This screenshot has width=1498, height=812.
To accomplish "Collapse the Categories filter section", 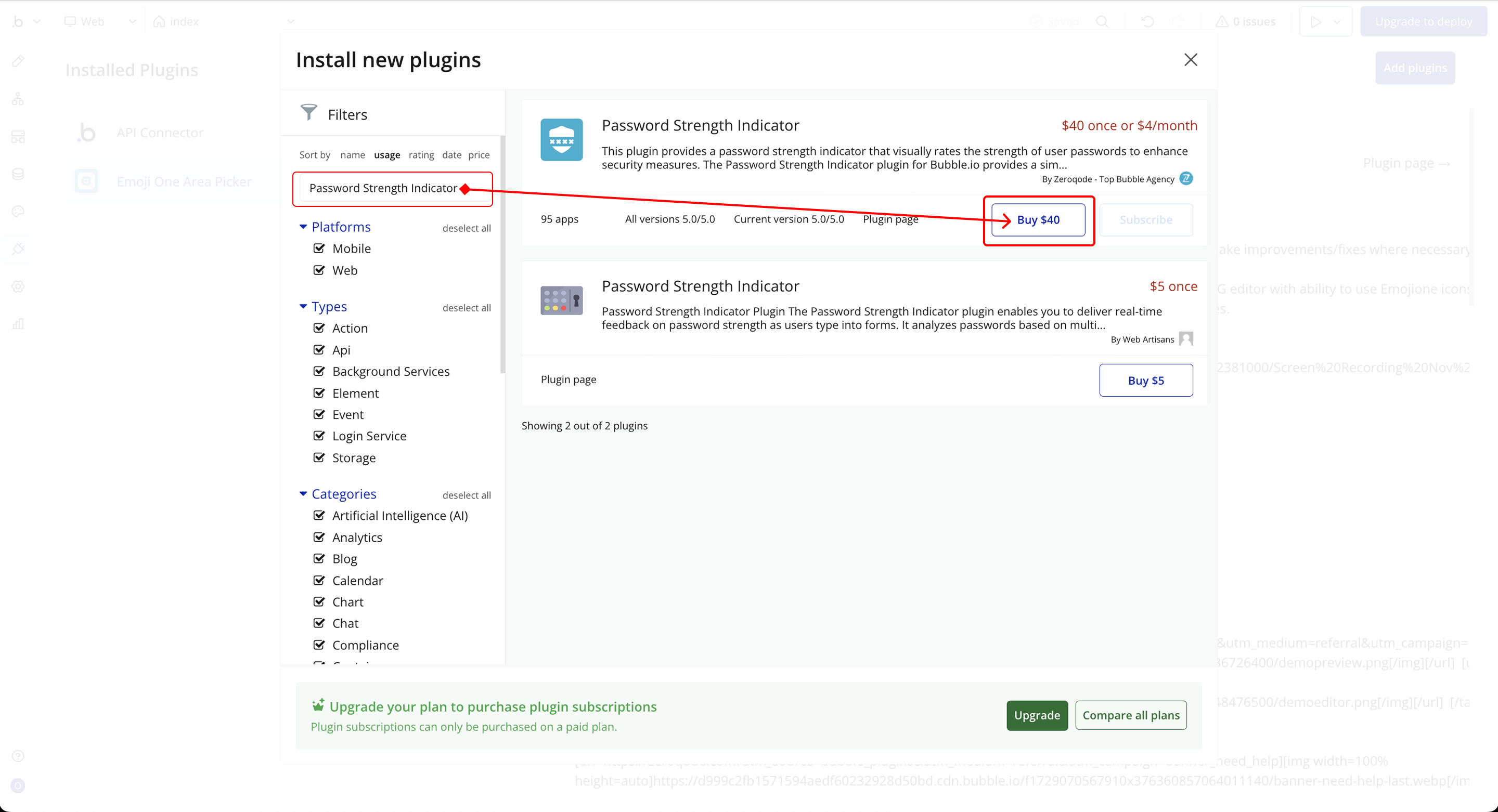I will click(303, 493).
